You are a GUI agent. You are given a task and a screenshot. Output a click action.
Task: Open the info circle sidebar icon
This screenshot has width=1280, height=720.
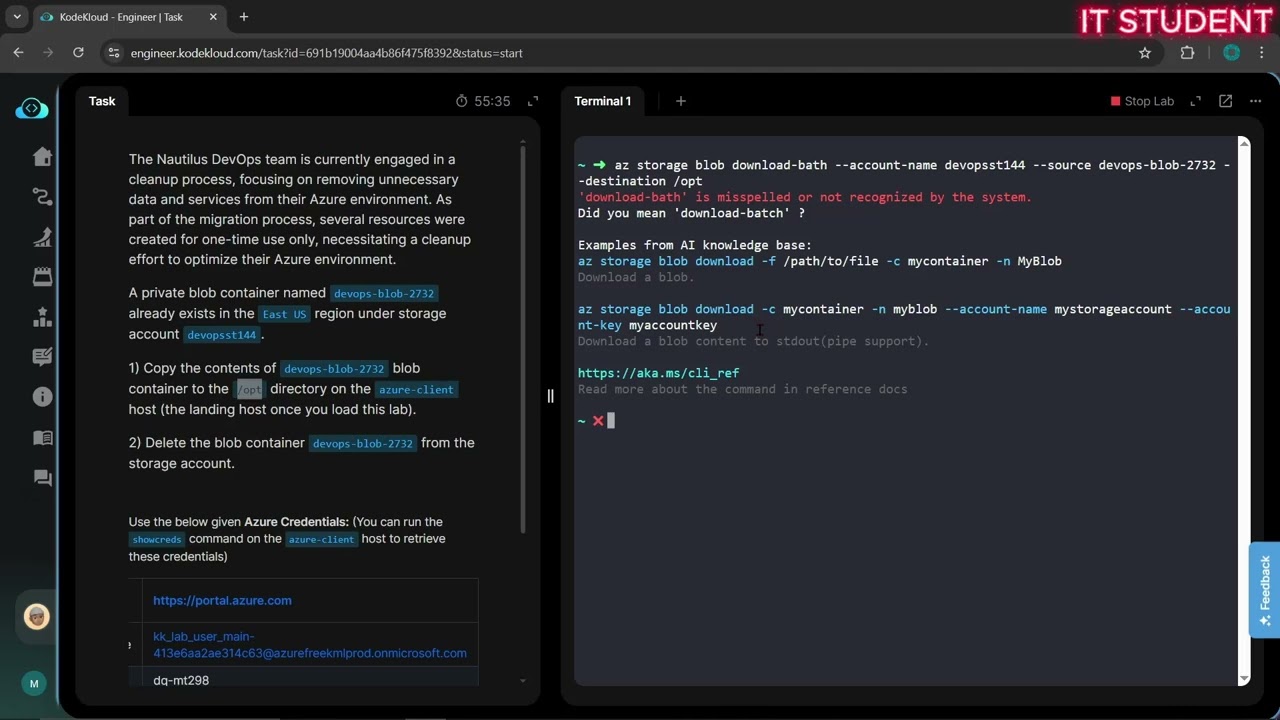pyautogui.click(x=42, y=397)
